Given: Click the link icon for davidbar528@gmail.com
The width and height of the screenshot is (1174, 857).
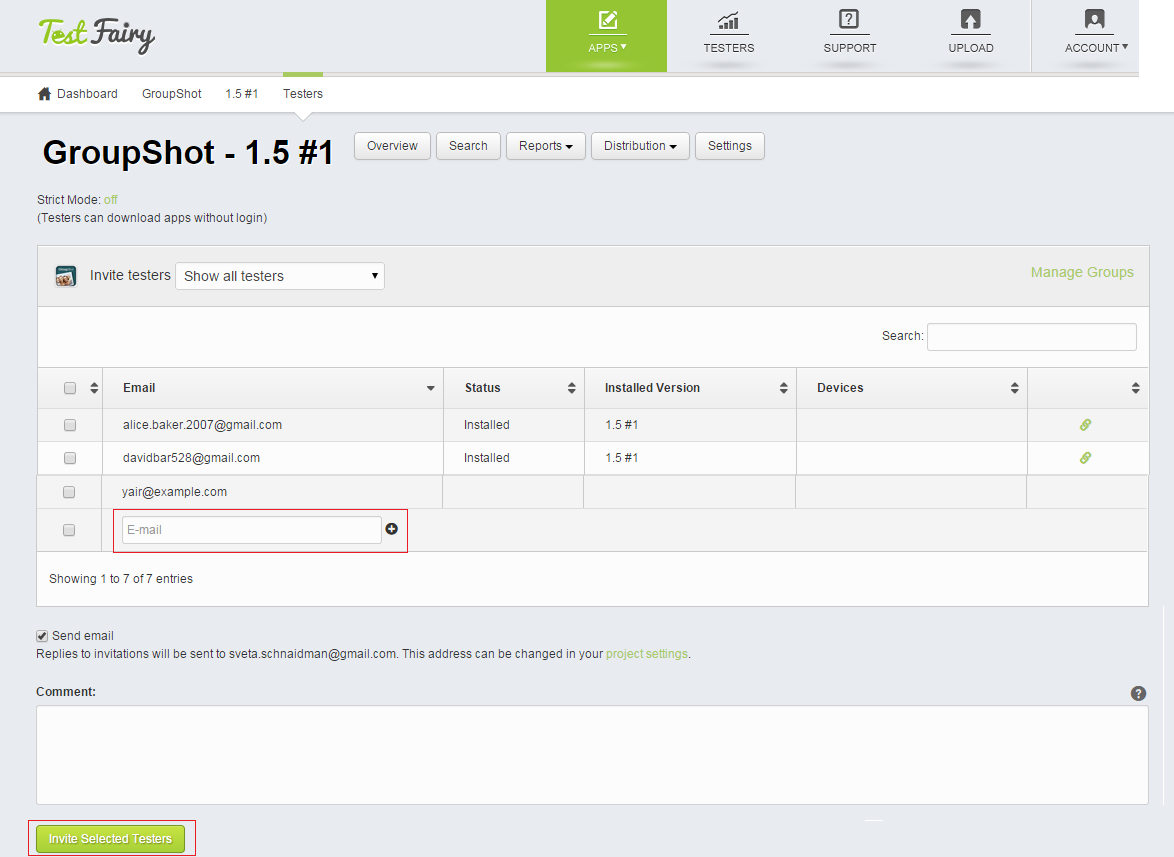Looking at the screenshot, I should (1085, 458).
